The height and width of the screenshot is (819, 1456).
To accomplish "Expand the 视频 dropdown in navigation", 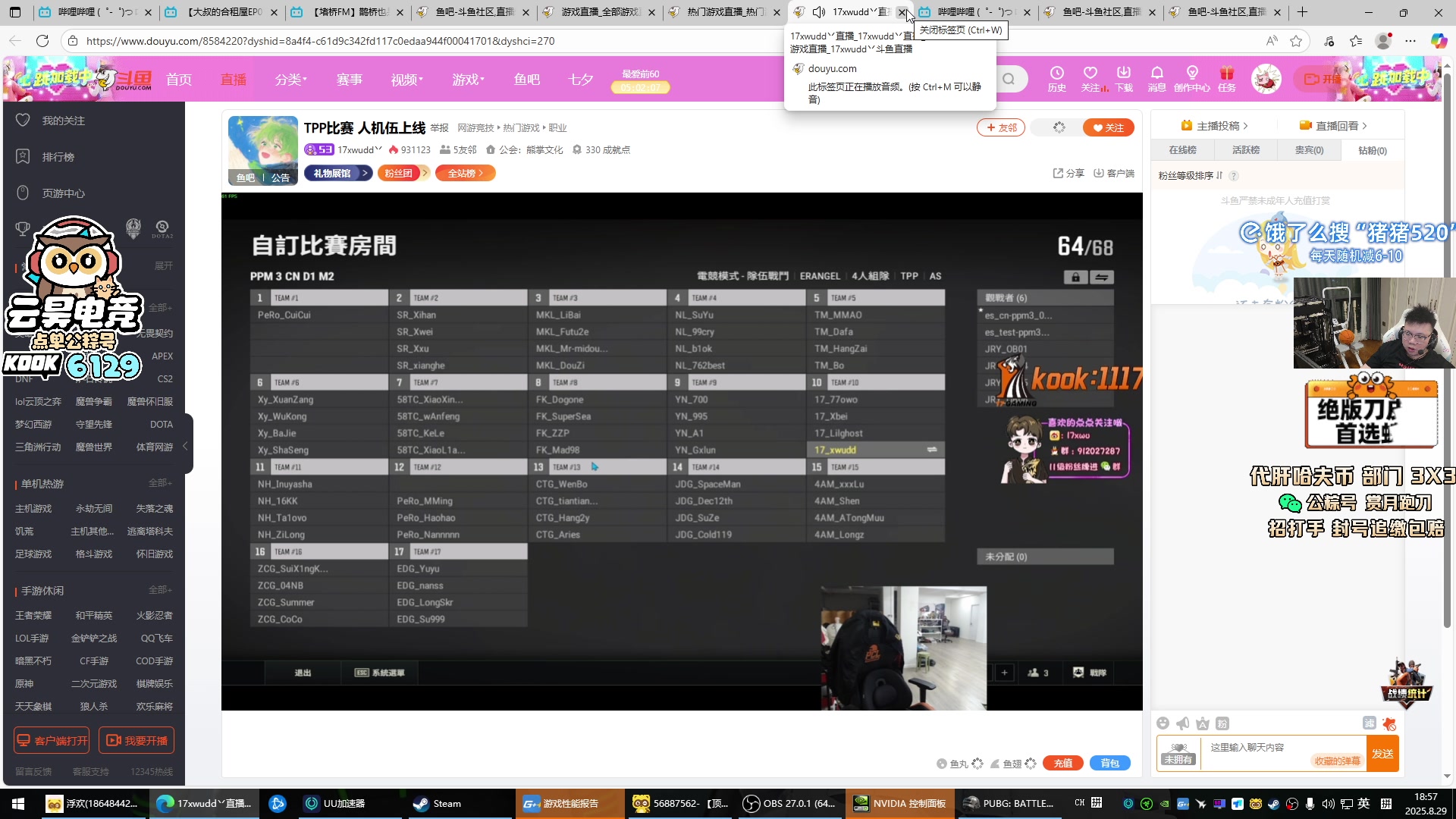I will (x=407, y=80).
